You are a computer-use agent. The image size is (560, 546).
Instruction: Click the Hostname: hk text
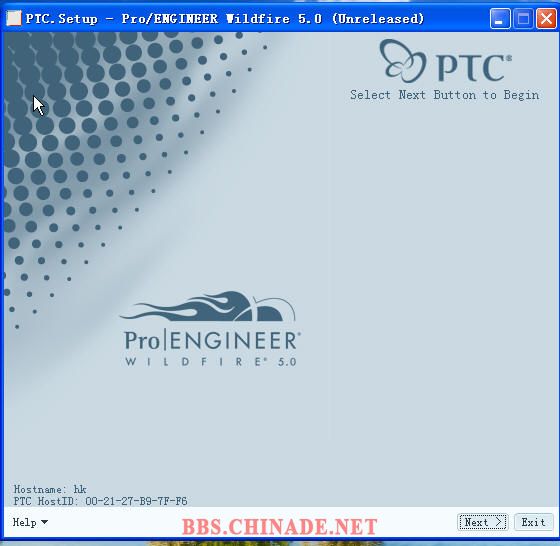[50, 489]
